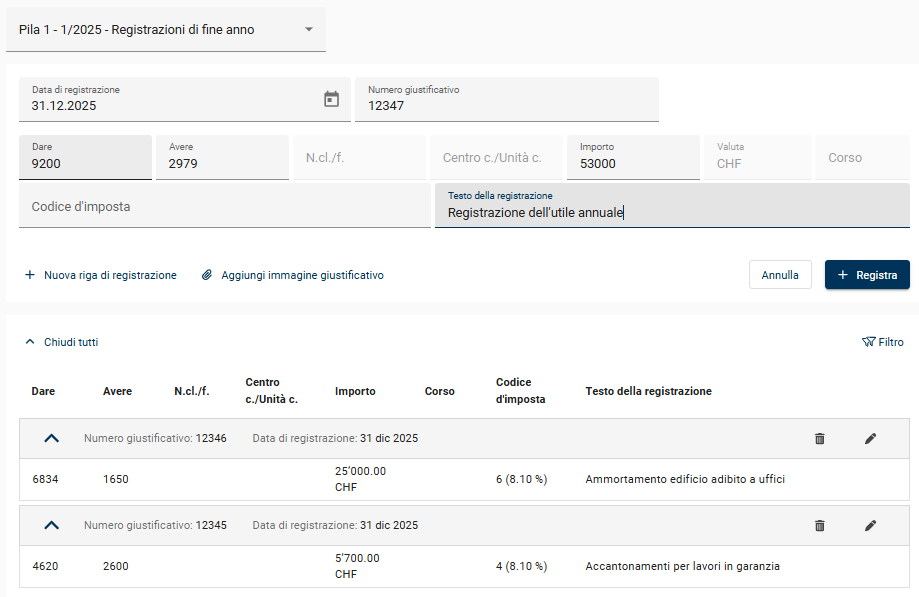This screenshot has height=597, width=919.
Task: Click Aggiungi immagine giustificativo paperclip link
Action: [292, 275]
